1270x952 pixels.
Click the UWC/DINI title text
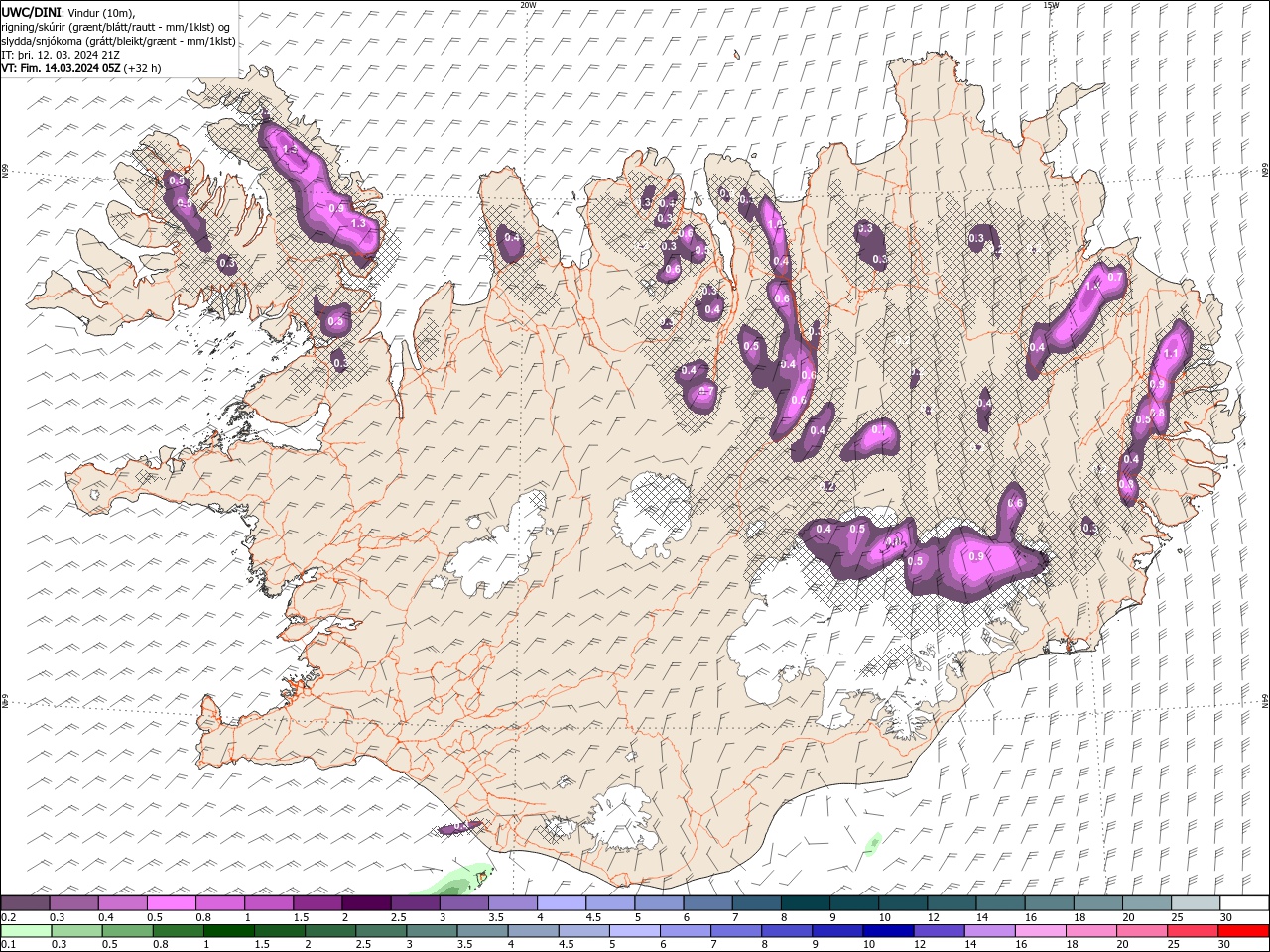pos(32,11)
